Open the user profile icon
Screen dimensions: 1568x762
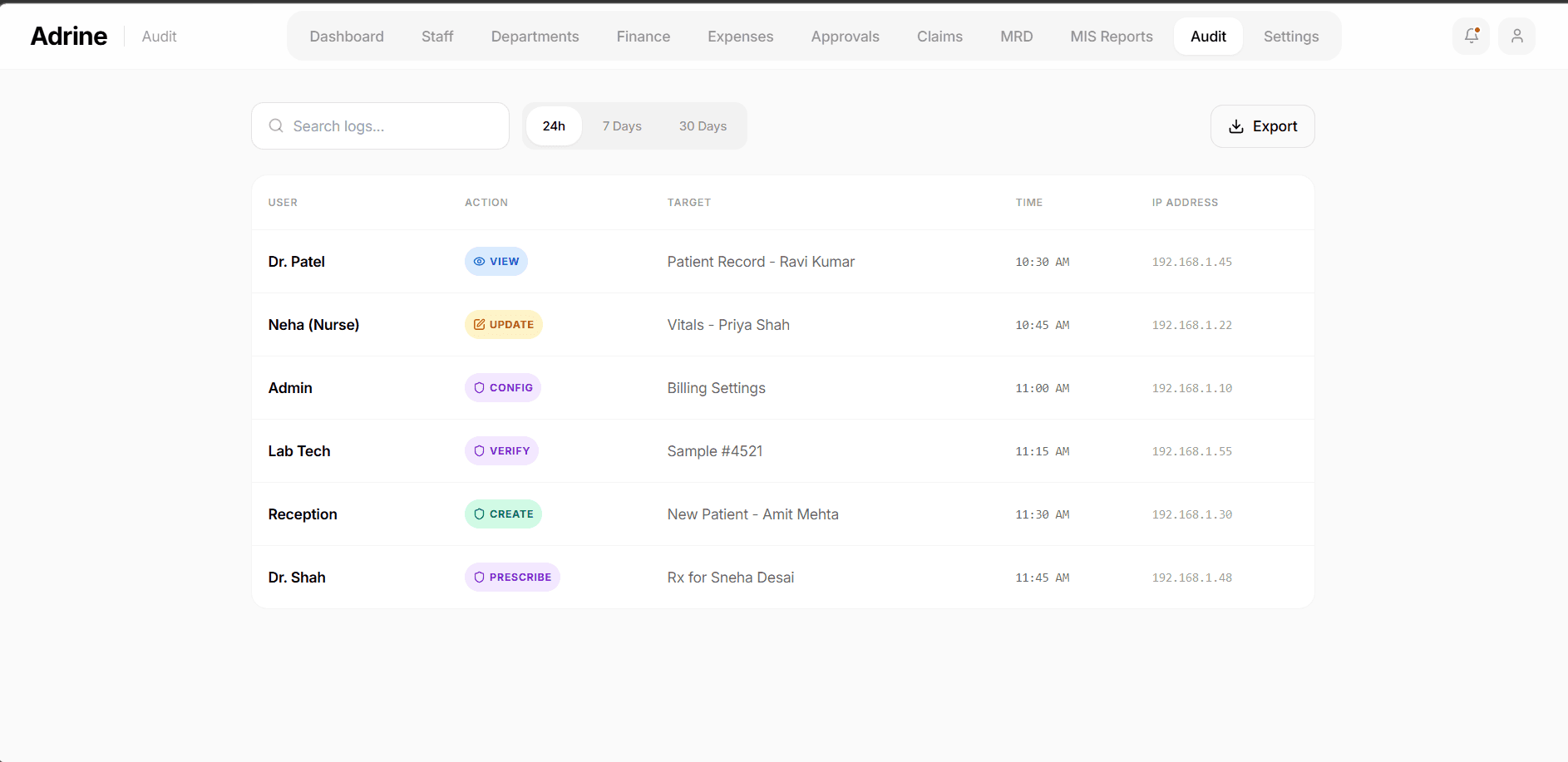click(1516, 36)
